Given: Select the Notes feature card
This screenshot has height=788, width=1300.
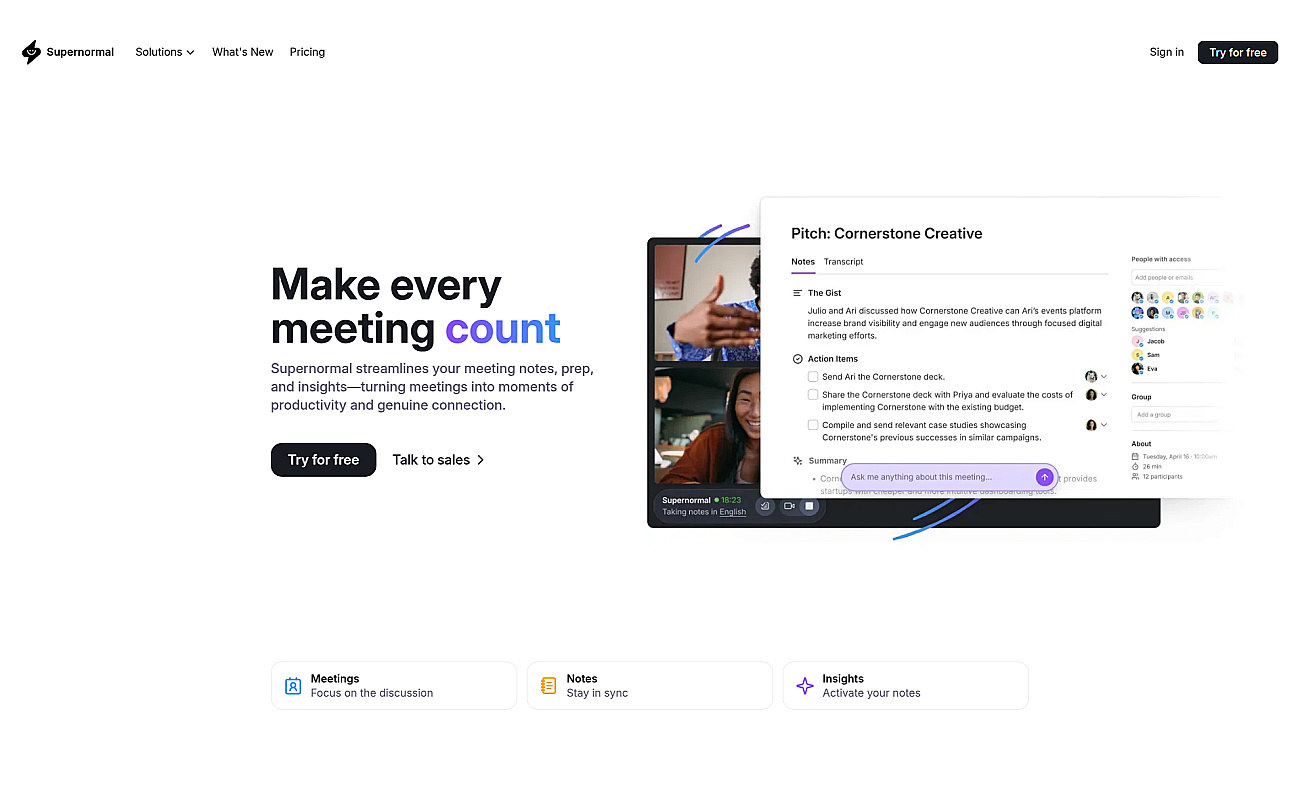Looking at the screenshot, I should (x=650, y=686).
